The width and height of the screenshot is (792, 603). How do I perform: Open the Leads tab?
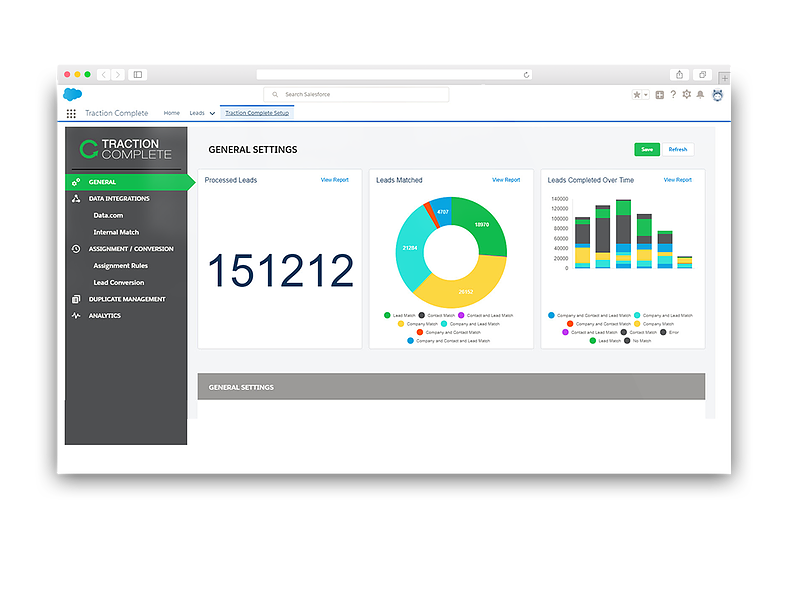[x=197, y=113]
